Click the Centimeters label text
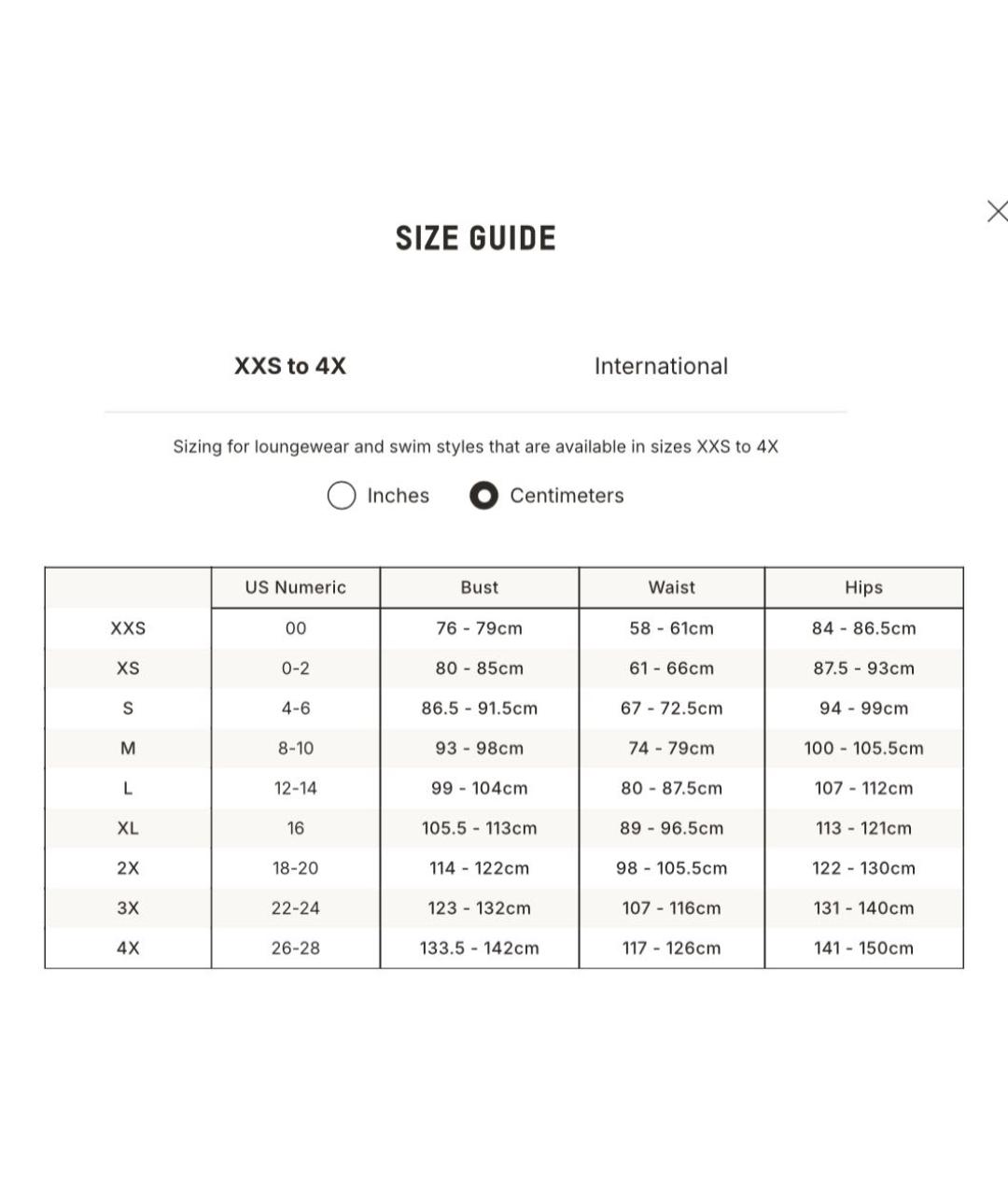 tap(567, 496)
